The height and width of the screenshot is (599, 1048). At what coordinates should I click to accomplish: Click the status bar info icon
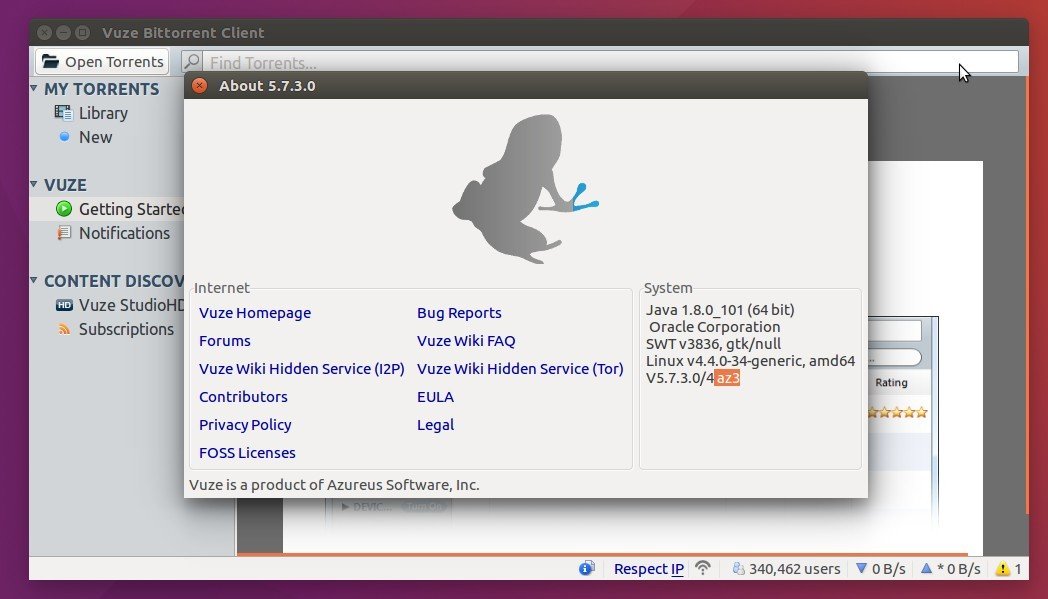(586, 568)
